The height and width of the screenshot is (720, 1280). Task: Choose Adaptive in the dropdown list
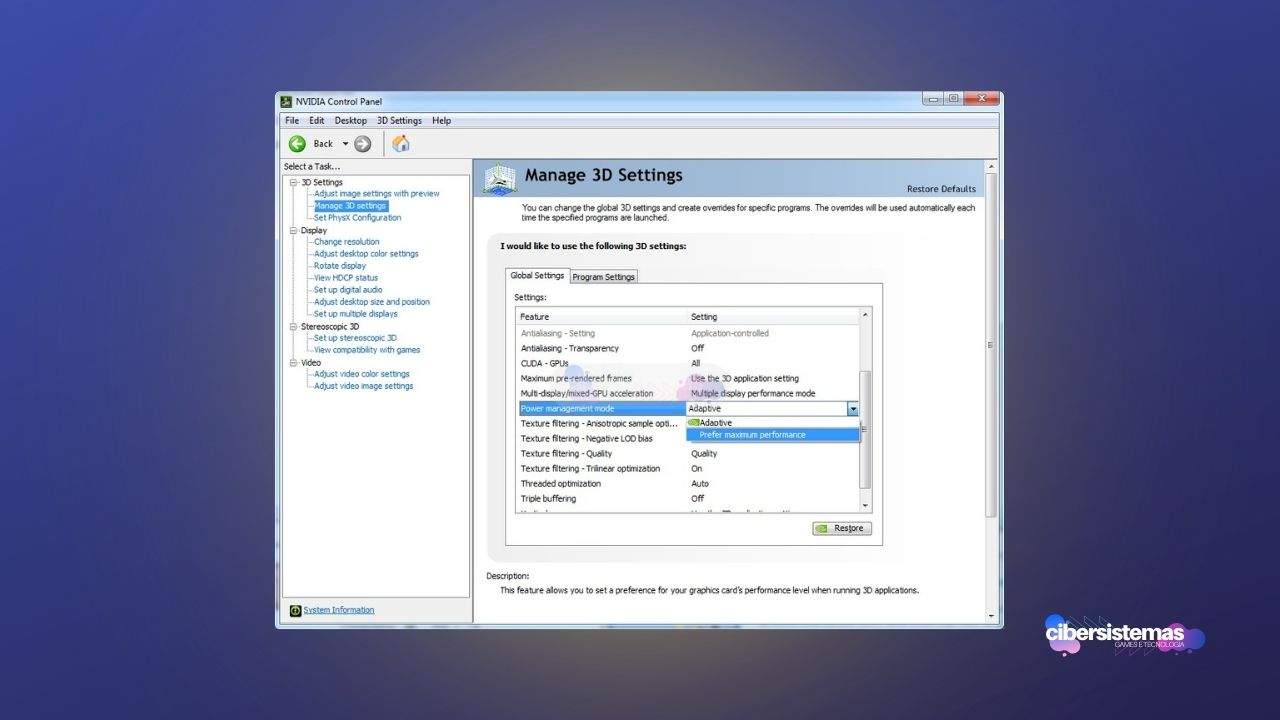point(773,423)
